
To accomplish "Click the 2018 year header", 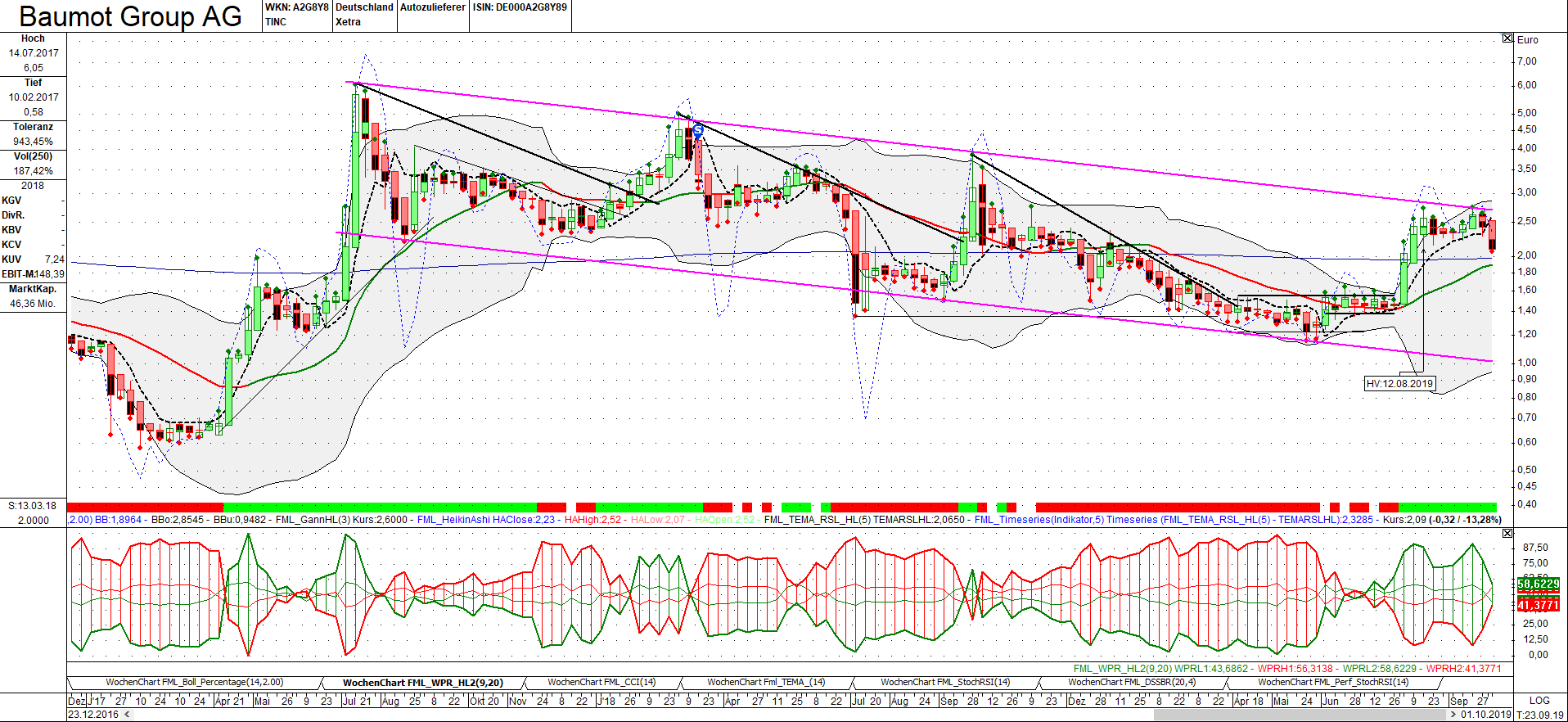I will pos(33,186).
